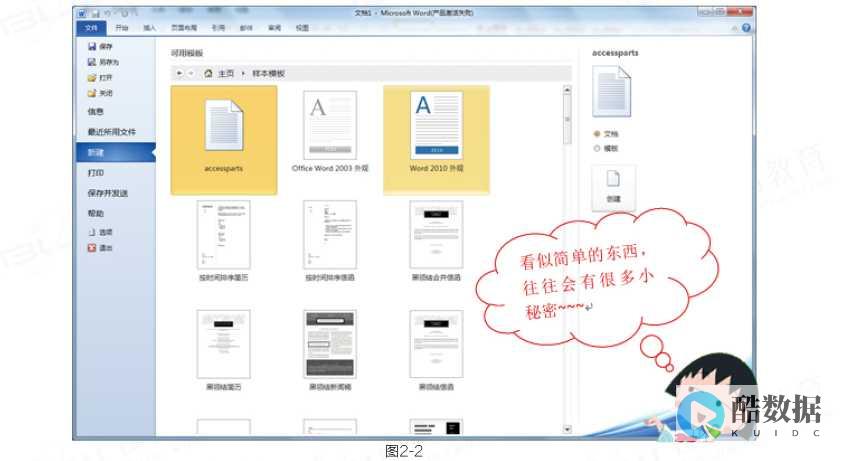
Task: Open 最近所用文件 recent files page
Action: [x=111, y=132]
